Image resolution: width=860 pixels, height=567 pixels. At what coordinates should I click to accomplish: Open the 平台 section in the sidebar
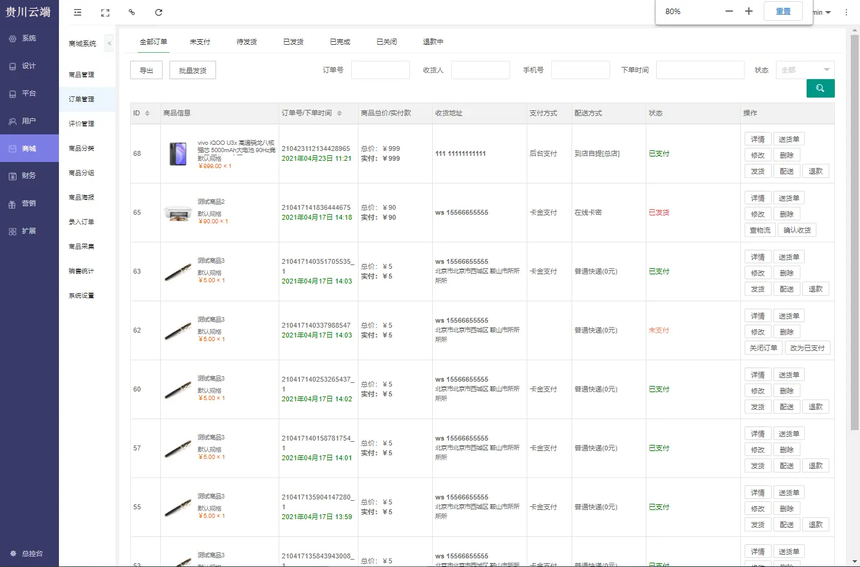click(x=29, y=93)
